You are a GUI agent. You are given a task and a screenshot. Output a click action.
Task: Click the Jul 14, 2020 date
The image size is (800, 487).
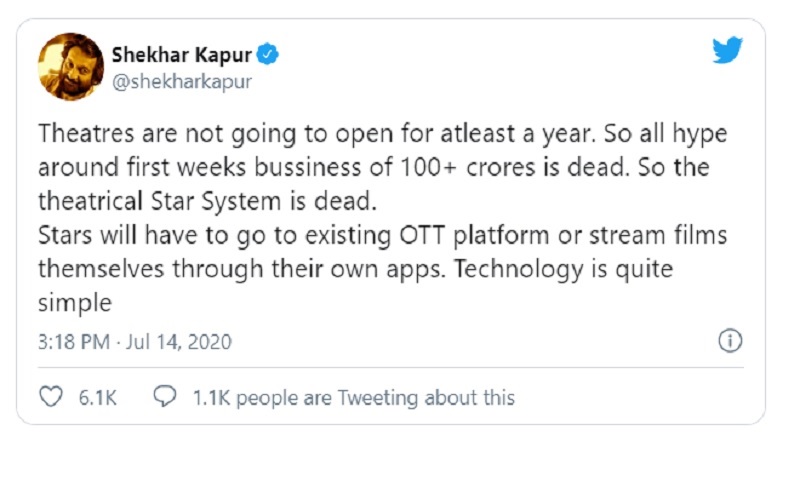click(x=178, y=342)
